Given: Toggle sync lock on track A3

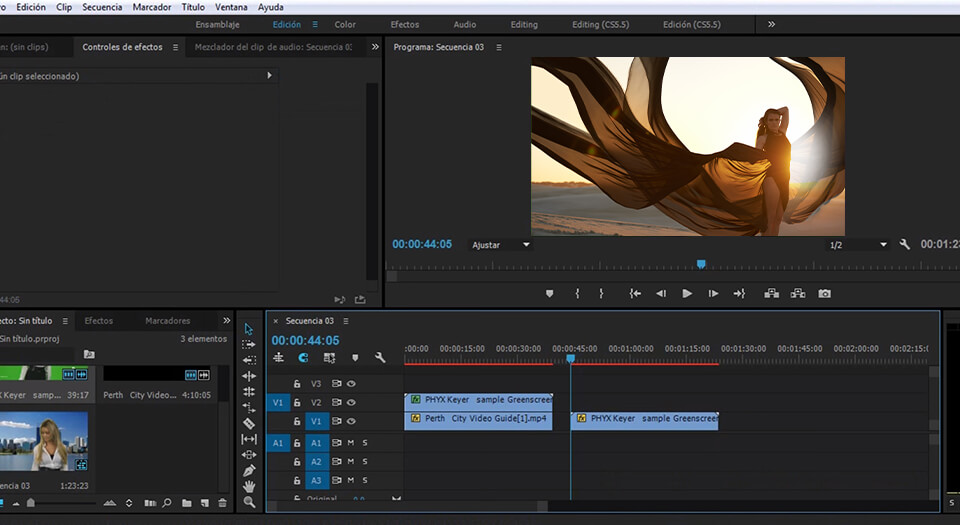Looking at the screenshot, I should (x=336, y=480).
